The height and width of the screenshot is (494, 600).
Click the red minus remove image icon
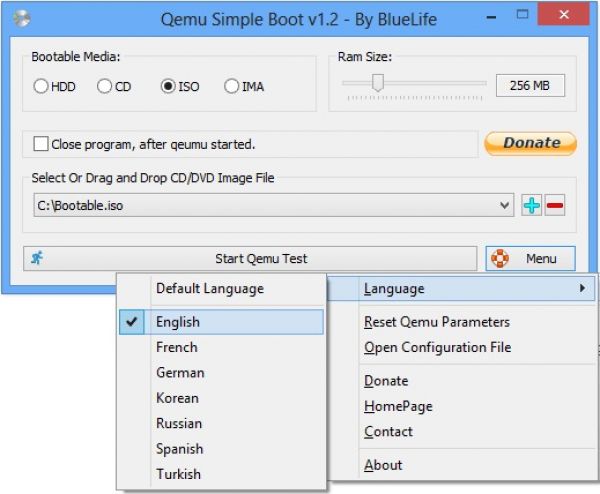pyautogui.click(x=555, y=205)
